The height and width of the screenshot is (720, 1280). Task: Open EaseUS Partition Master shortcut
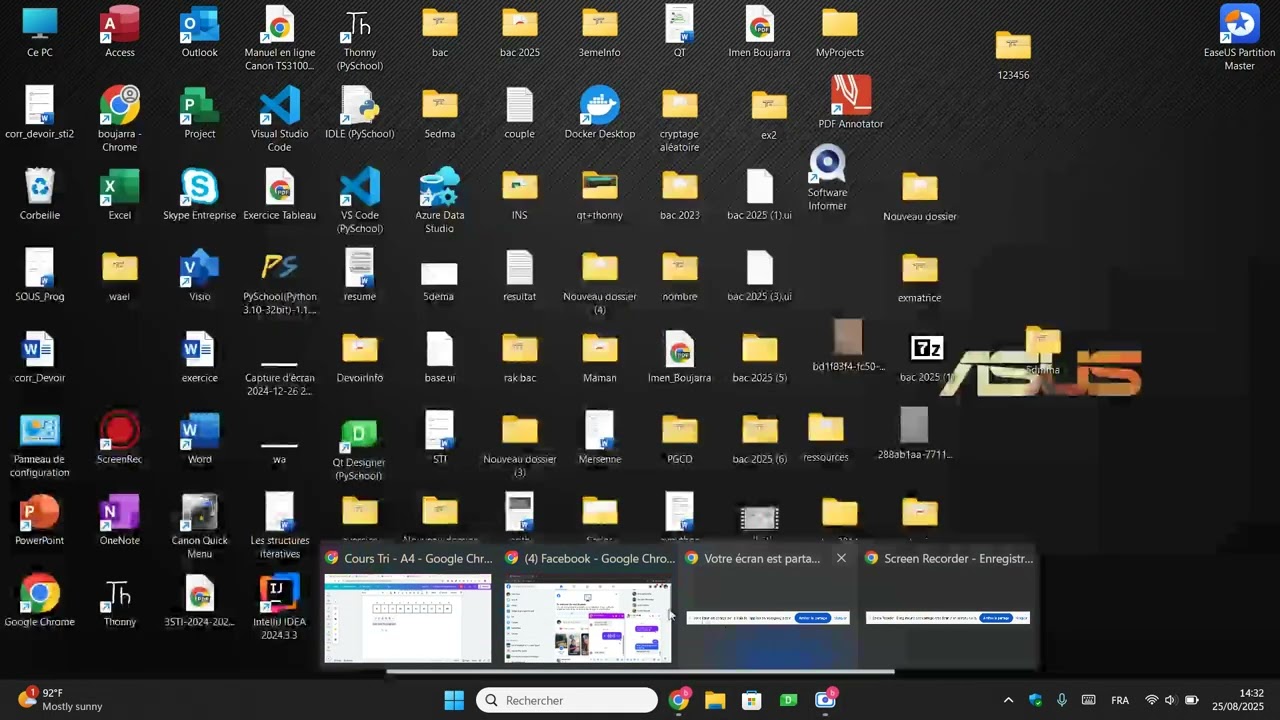coord(1240,38)
